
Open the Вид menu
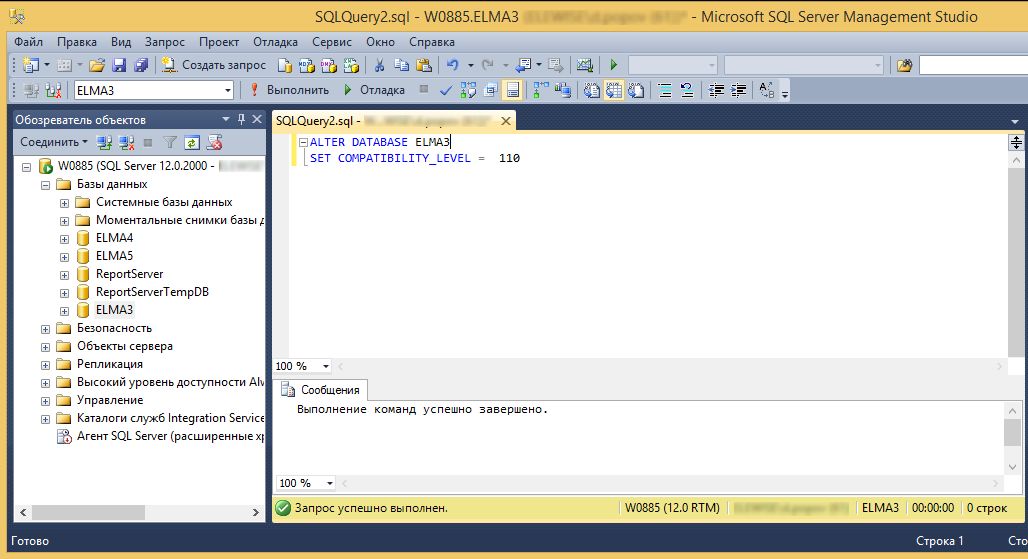[x=121, y=42]
